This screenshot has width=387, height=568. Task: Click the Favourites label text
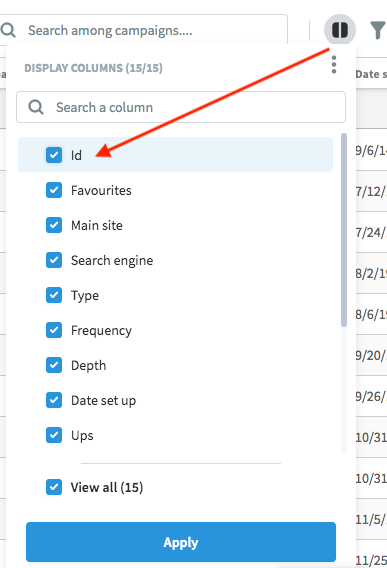tap(101, 191)
